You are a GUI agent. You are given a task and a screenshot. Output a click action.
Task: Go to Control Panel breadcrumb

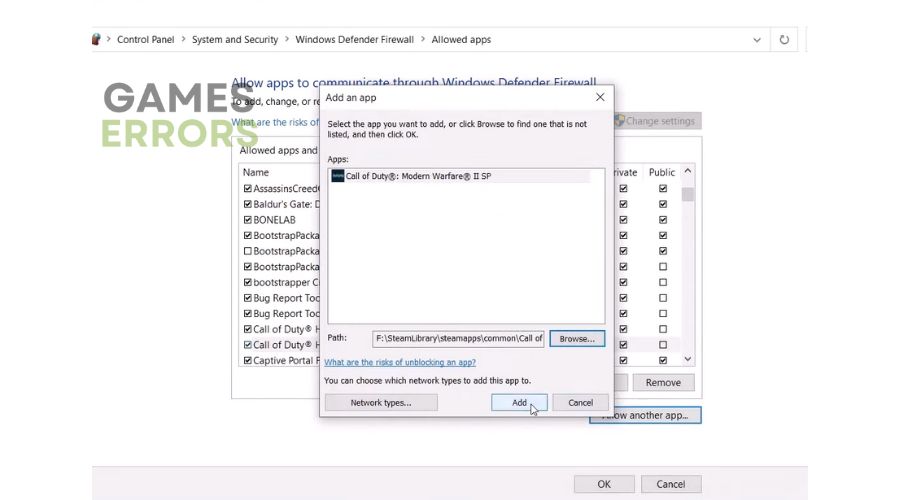tap(145, 40)
